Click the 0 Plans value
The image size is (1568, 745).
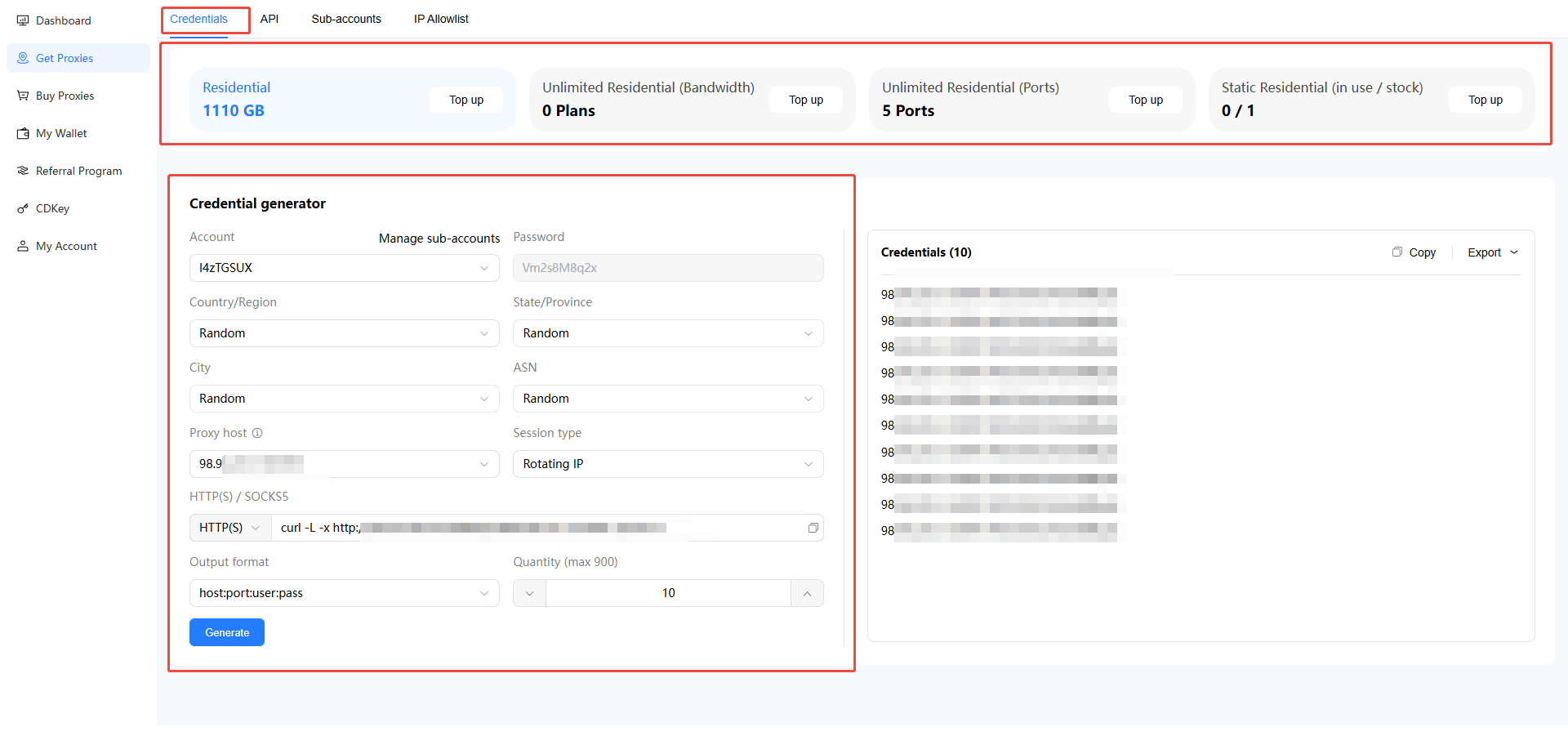(568, 111)
